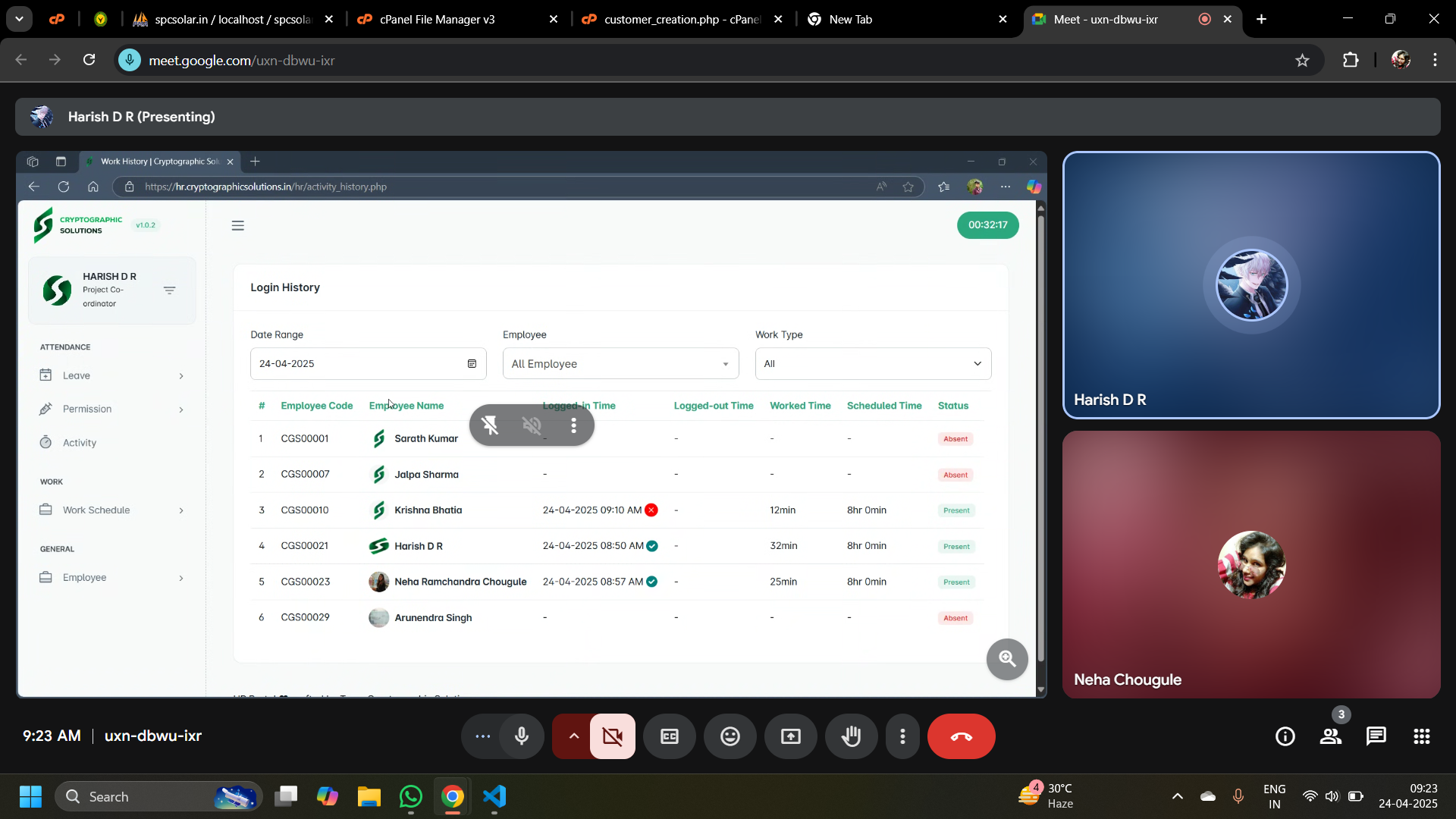Open more options three-dot menu

coord(902,736)
